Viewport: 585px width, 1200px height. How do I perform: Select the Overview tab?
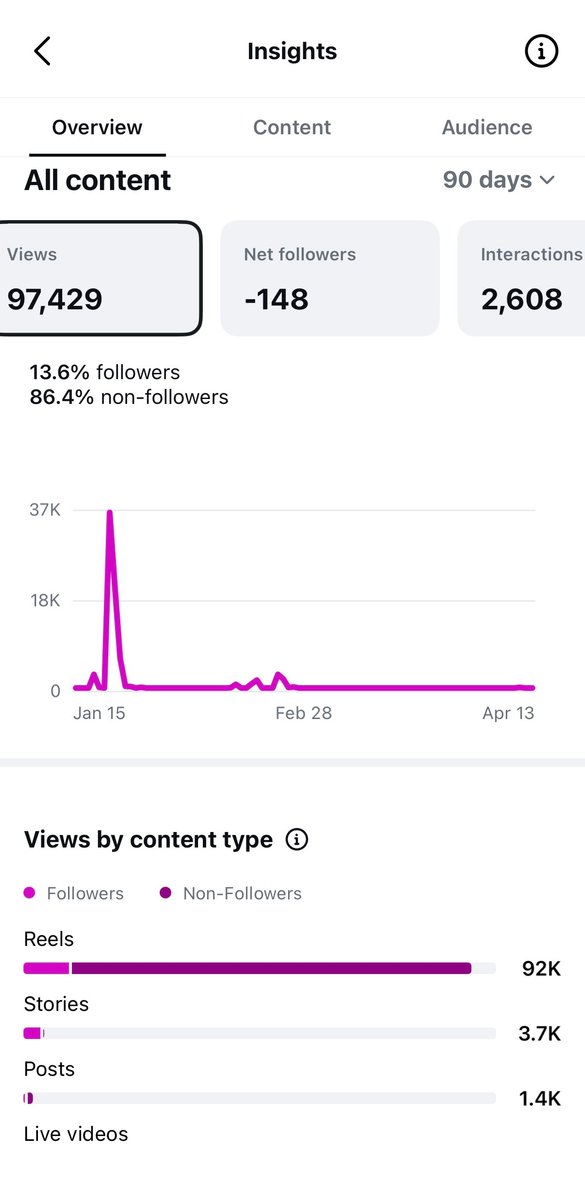96,127
